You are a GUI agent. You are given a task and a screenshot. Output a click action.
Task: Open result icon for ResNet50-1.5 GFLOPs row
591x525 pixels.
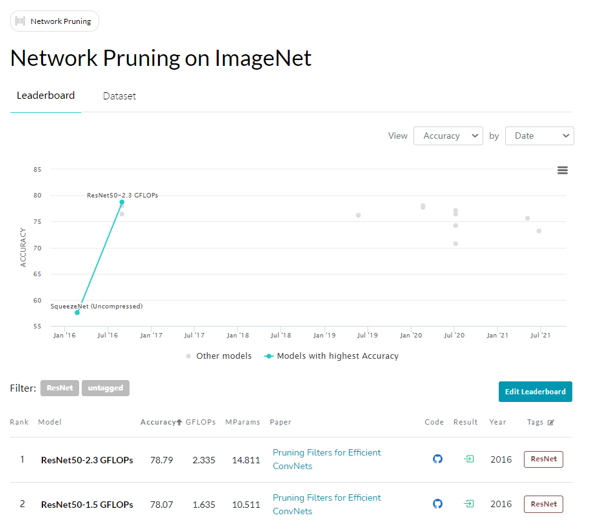click(469, 504)
